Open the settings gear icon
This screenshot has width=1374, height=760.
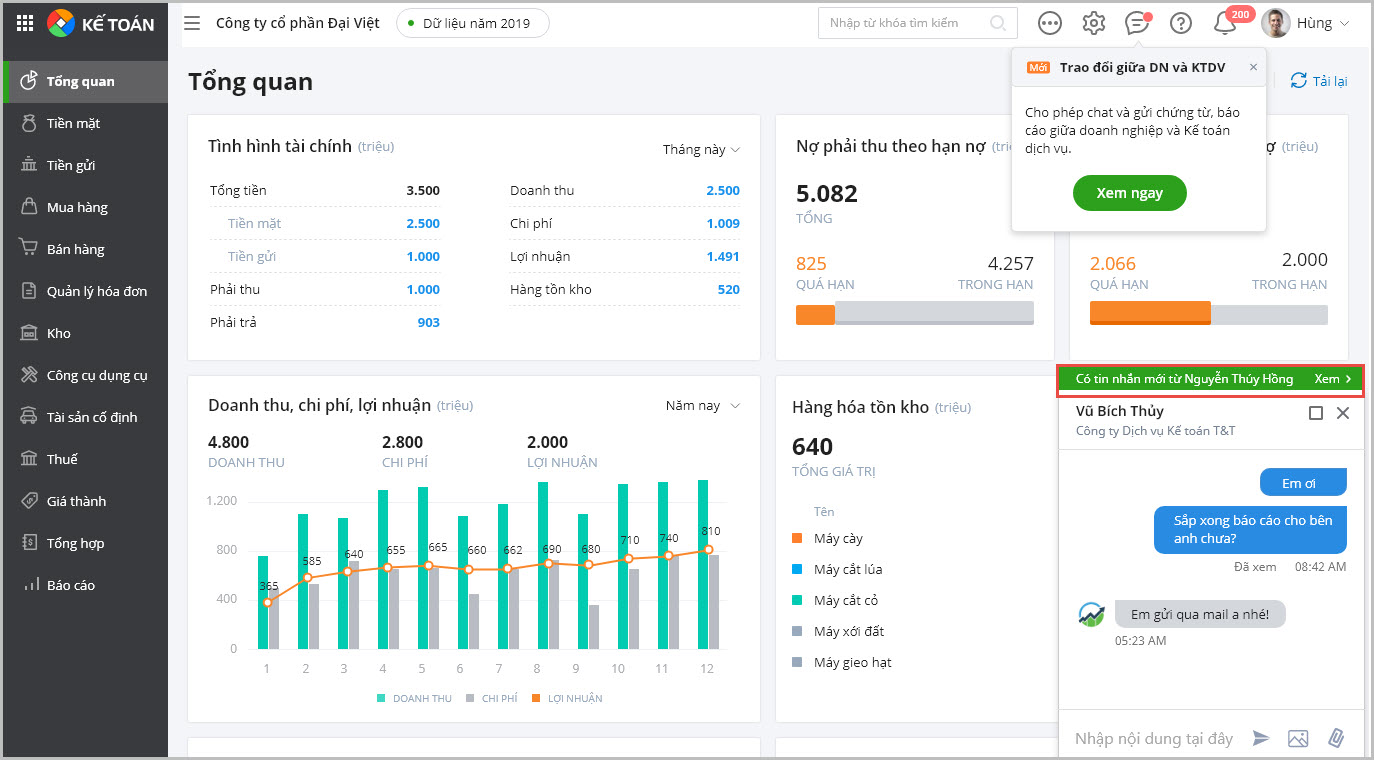[x=1094, y=23]
